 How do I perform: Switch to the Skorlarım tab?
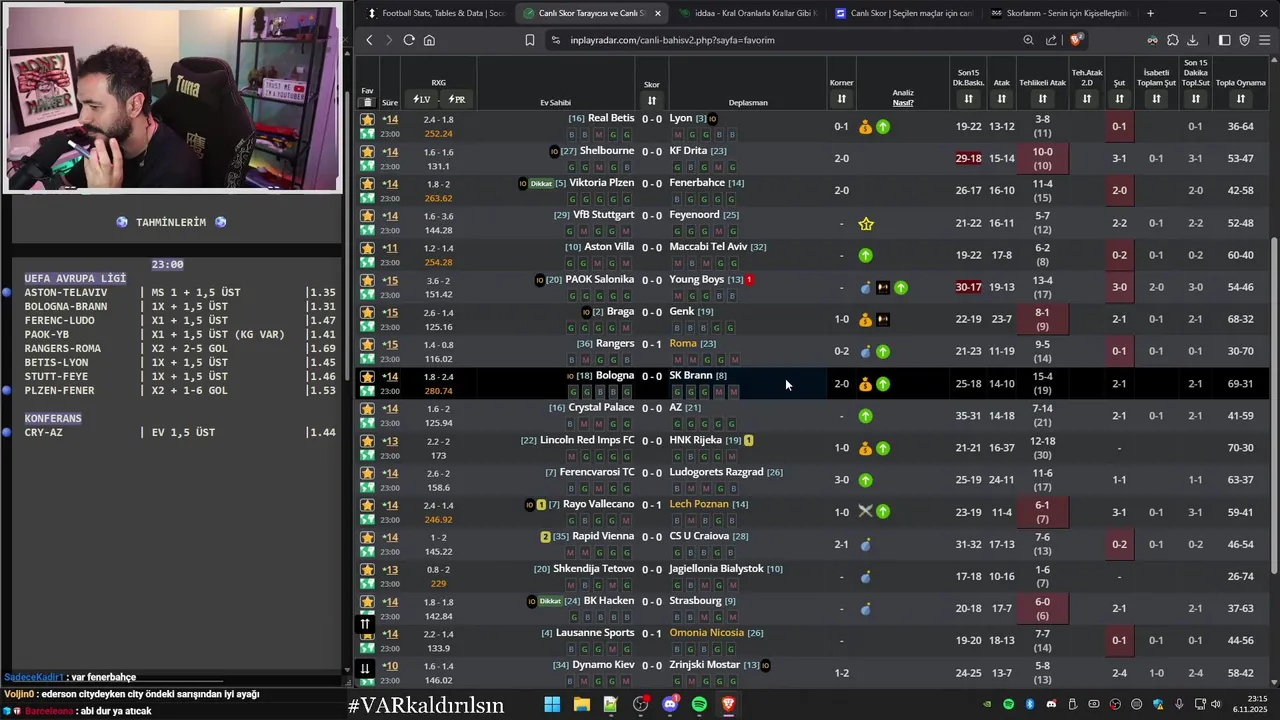pyautogui.click(x=1060, y=13)
